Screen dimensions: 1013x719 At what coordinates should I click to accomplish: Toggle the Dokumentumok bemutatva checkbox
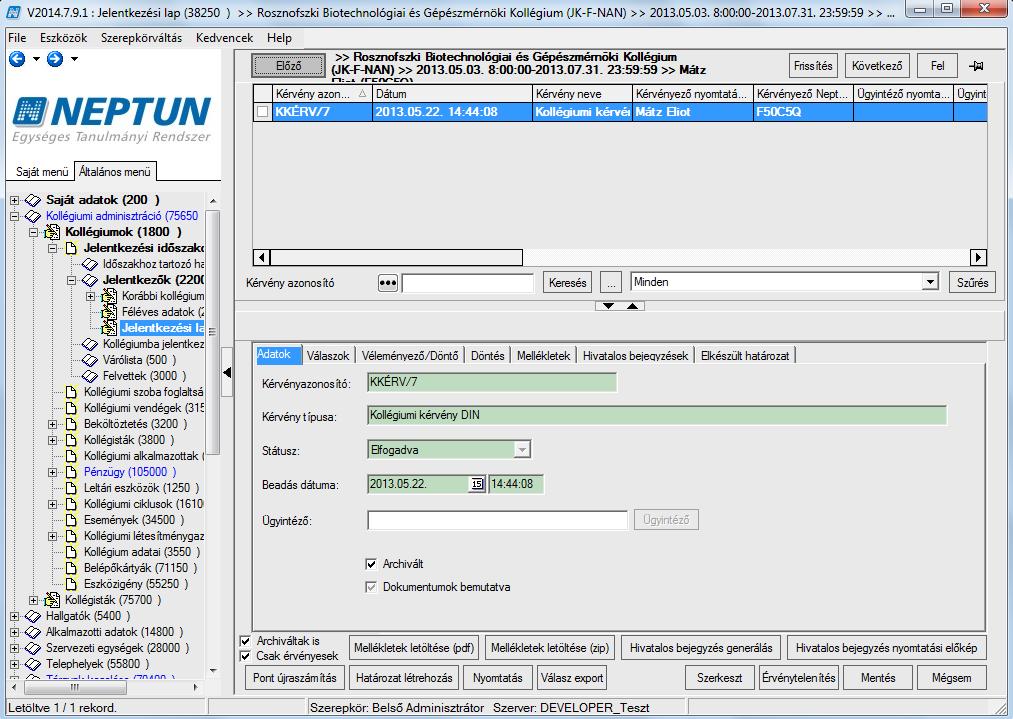tap(371, 587)
